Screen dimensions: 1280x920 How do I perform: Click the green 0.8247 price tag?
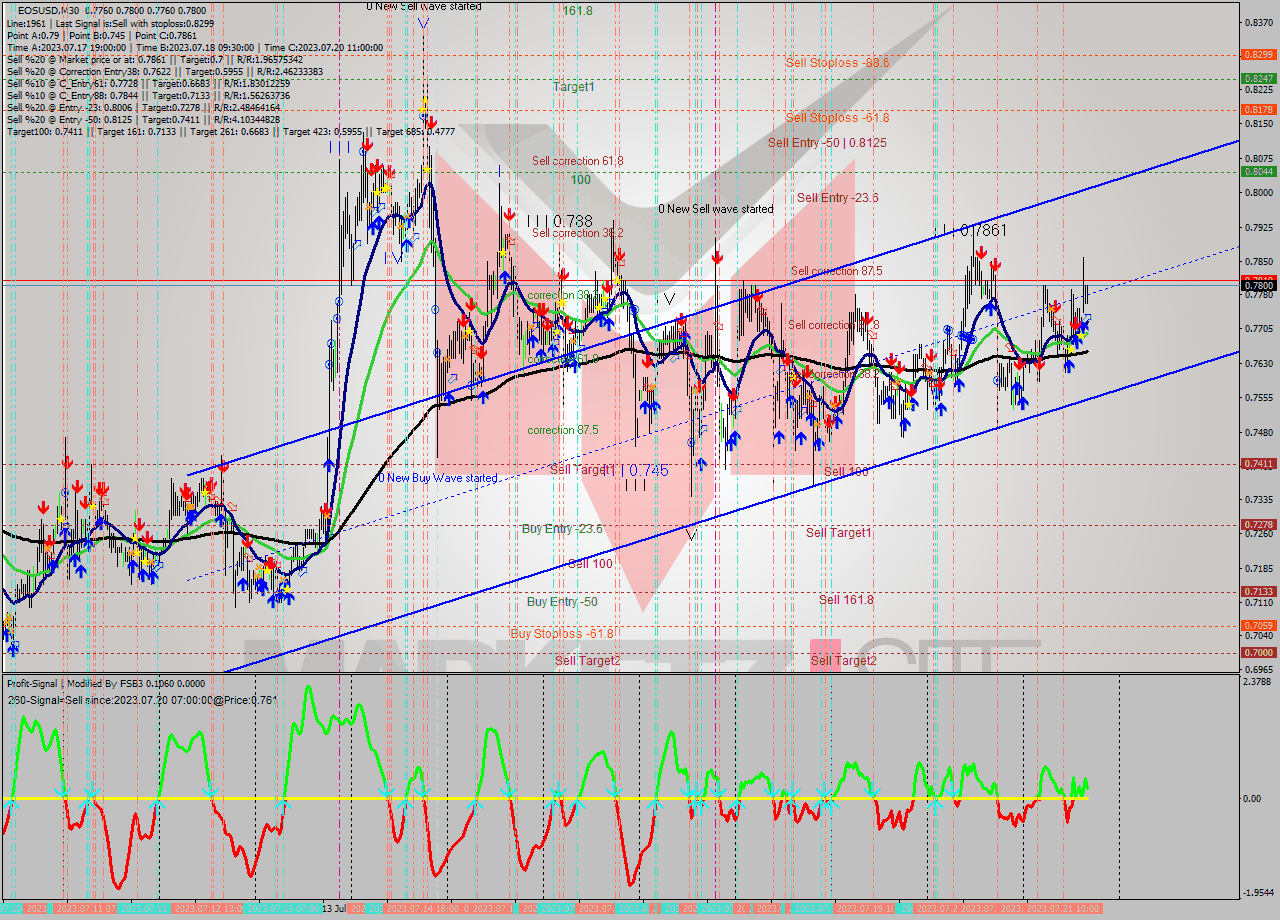1257,78
